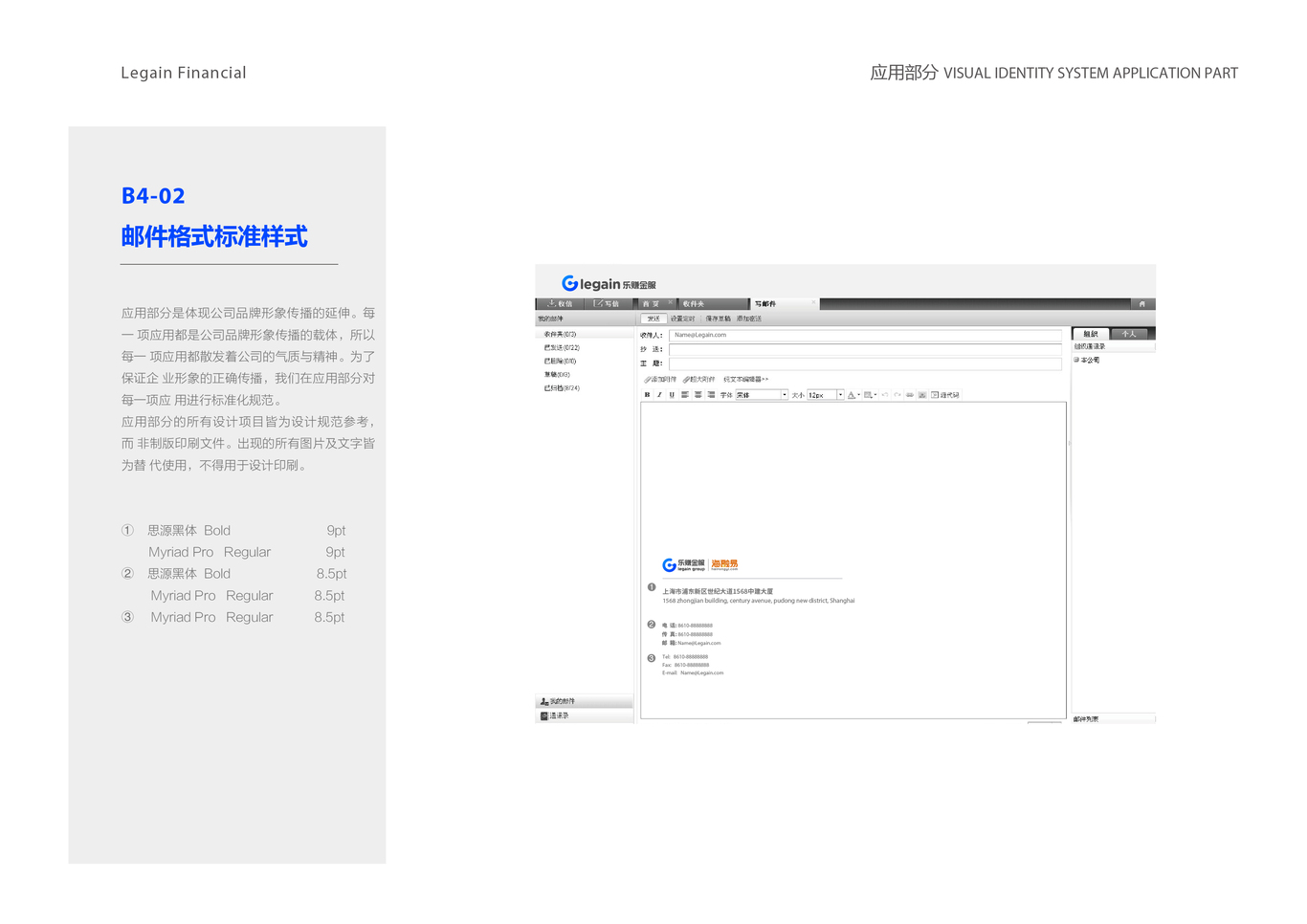Viewport: 1307px width, 924px height.
Task: Click 添加密送 add BCC
Action: click(x=749, y=319)
